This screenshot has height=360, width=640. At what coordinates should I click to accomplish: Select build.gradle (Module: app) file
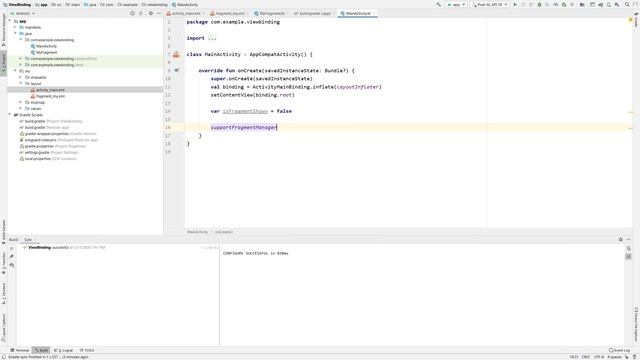[x=44, y=127]
